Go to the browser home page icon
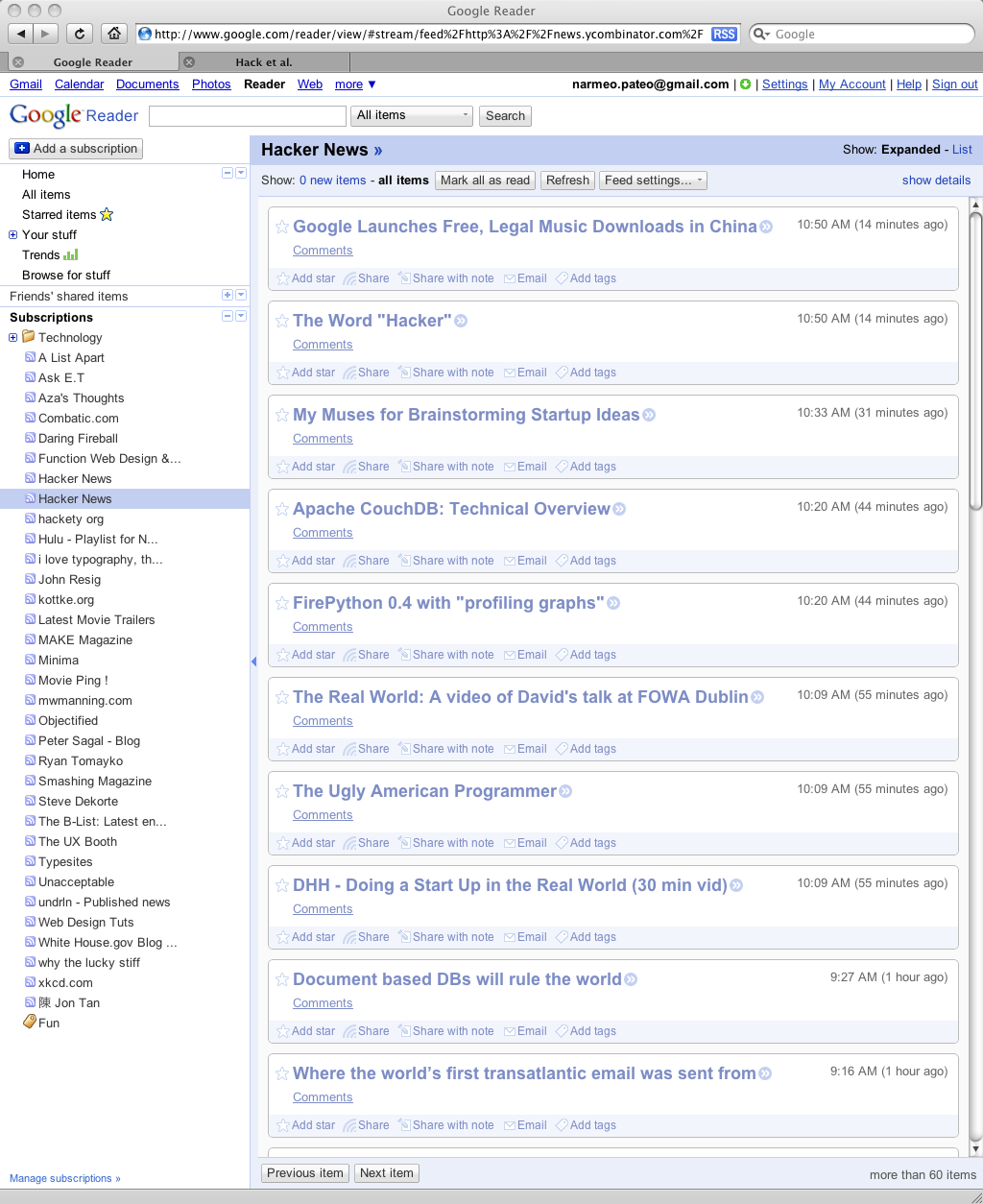Image resolution: width=983 pixels, height=1204 pixels. (x=113, y=34)
